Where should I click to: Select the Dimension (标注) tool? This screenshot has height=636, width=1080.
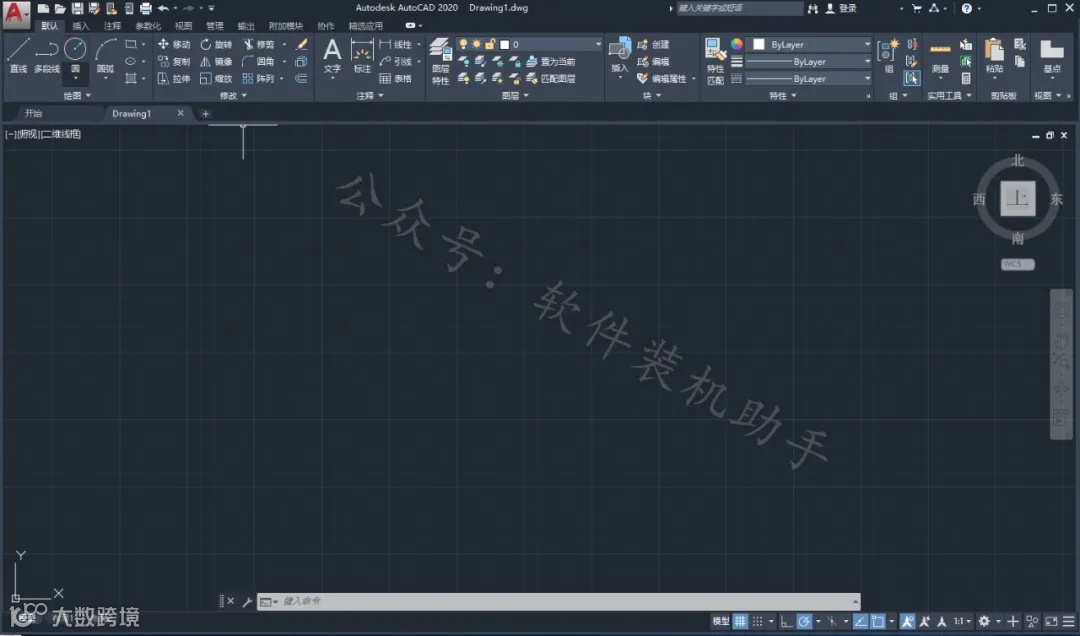(x=362, y=56)
